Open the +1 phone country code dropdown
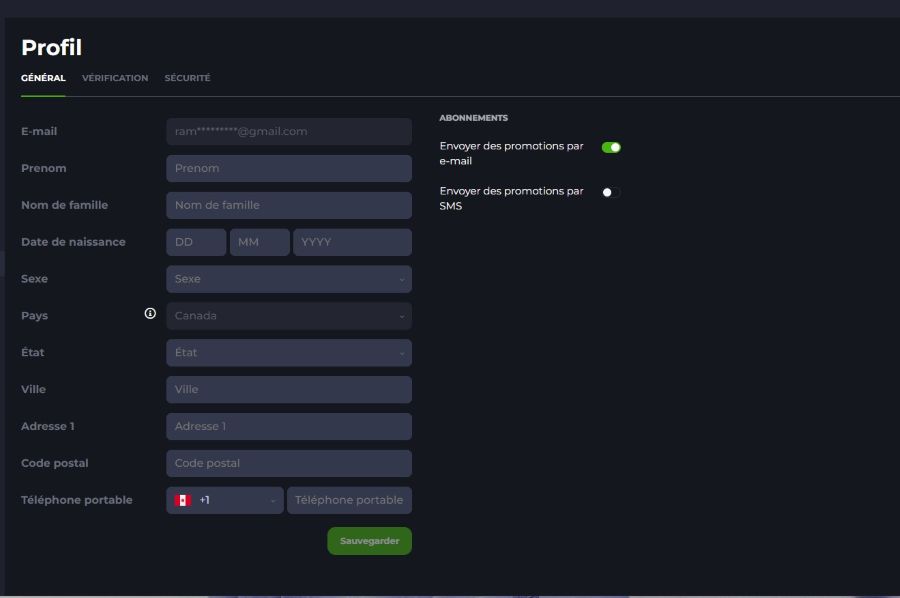The width and height of the screenshot is (900, 598). point(224,500)
